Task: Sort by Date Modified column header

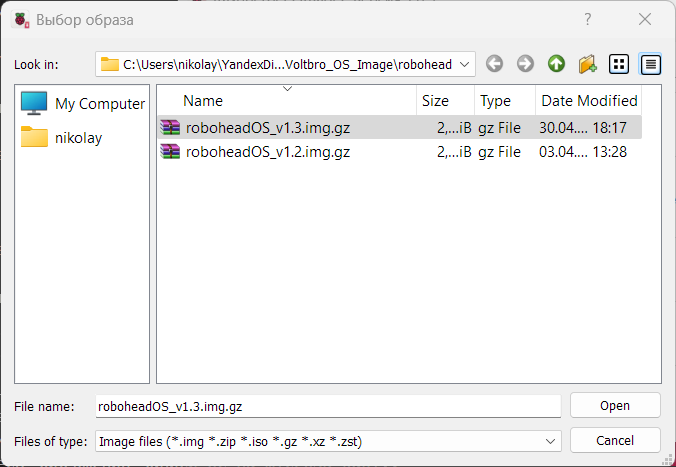Action: (588, 101)
